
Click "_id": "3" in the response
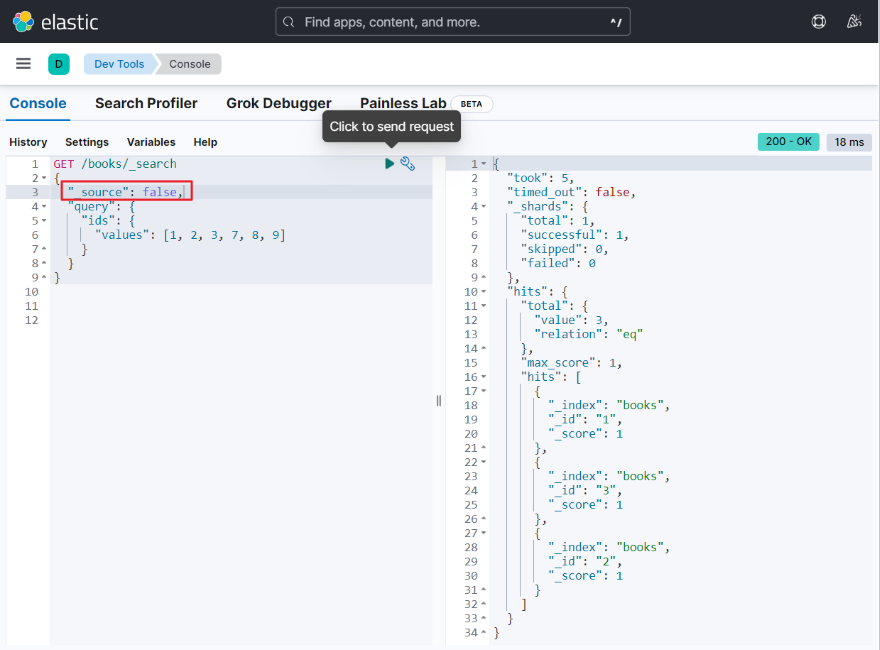tap(584, 491)
